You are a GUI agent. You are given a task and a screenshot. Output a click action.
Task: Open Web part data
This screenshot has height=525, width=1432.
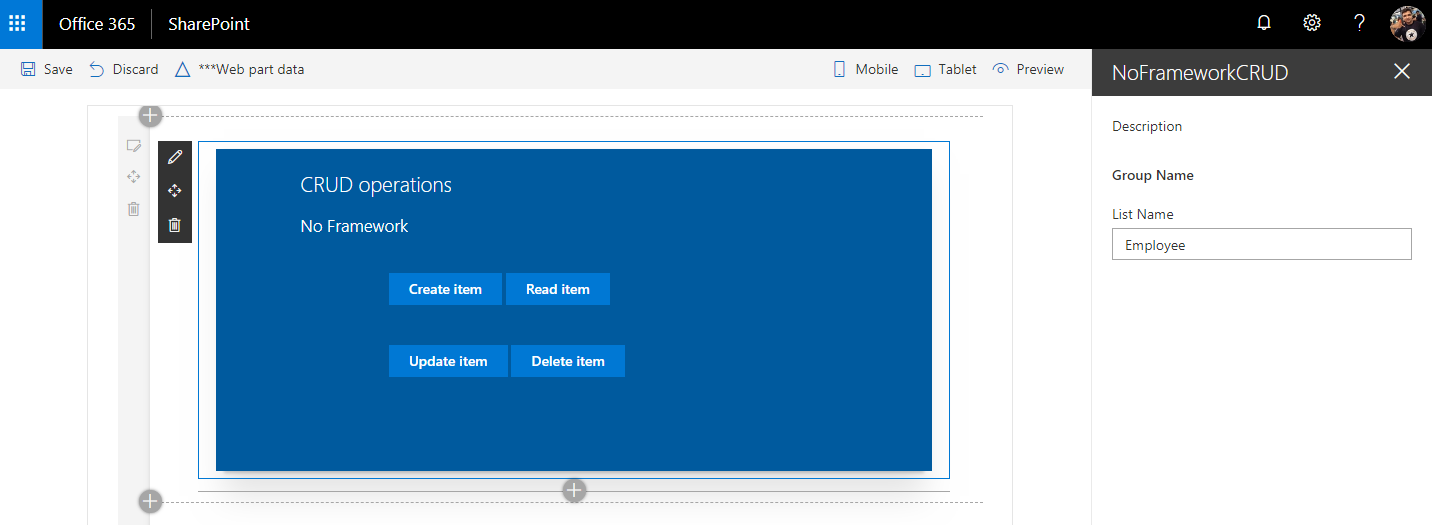click(x=239, y=69)
